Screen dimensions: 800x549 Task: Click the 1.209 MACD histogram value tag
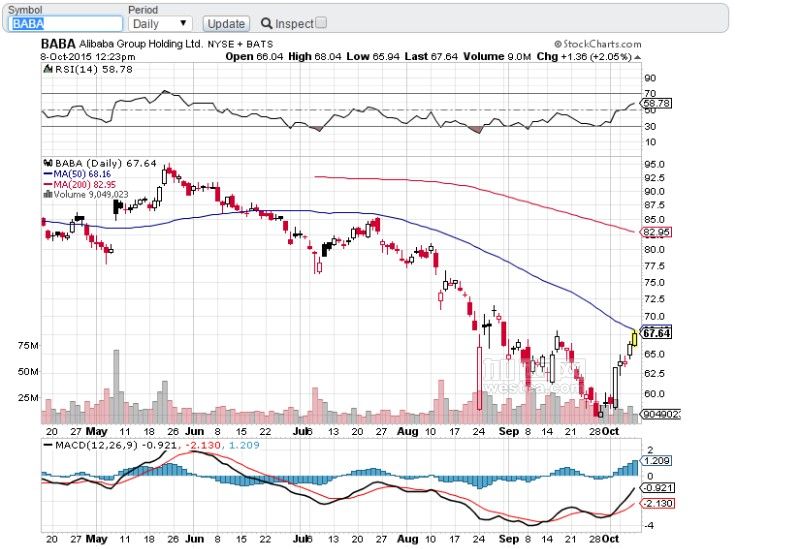click(x=656, y=461)
